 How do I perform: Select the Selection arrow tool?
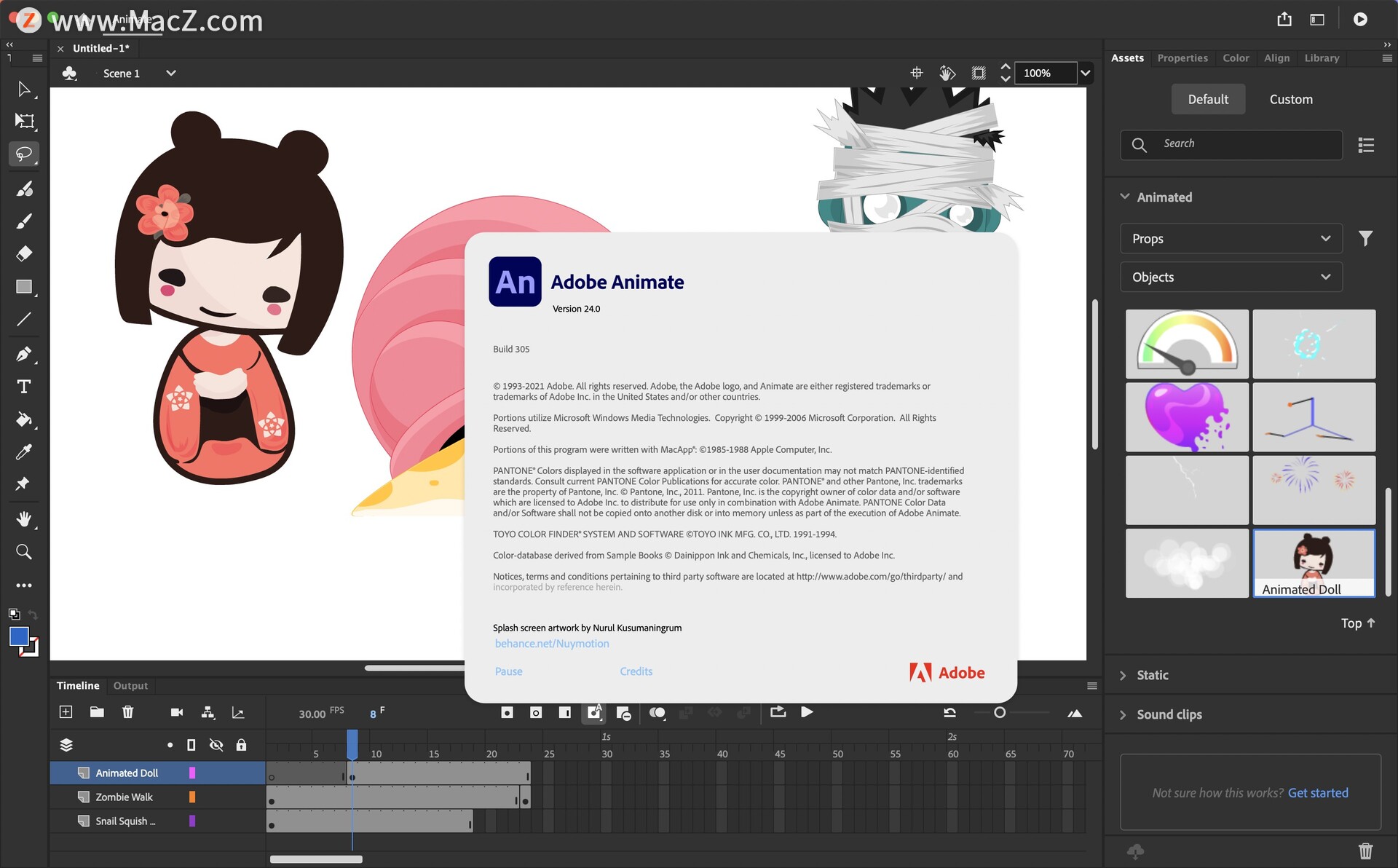(24, 89)
